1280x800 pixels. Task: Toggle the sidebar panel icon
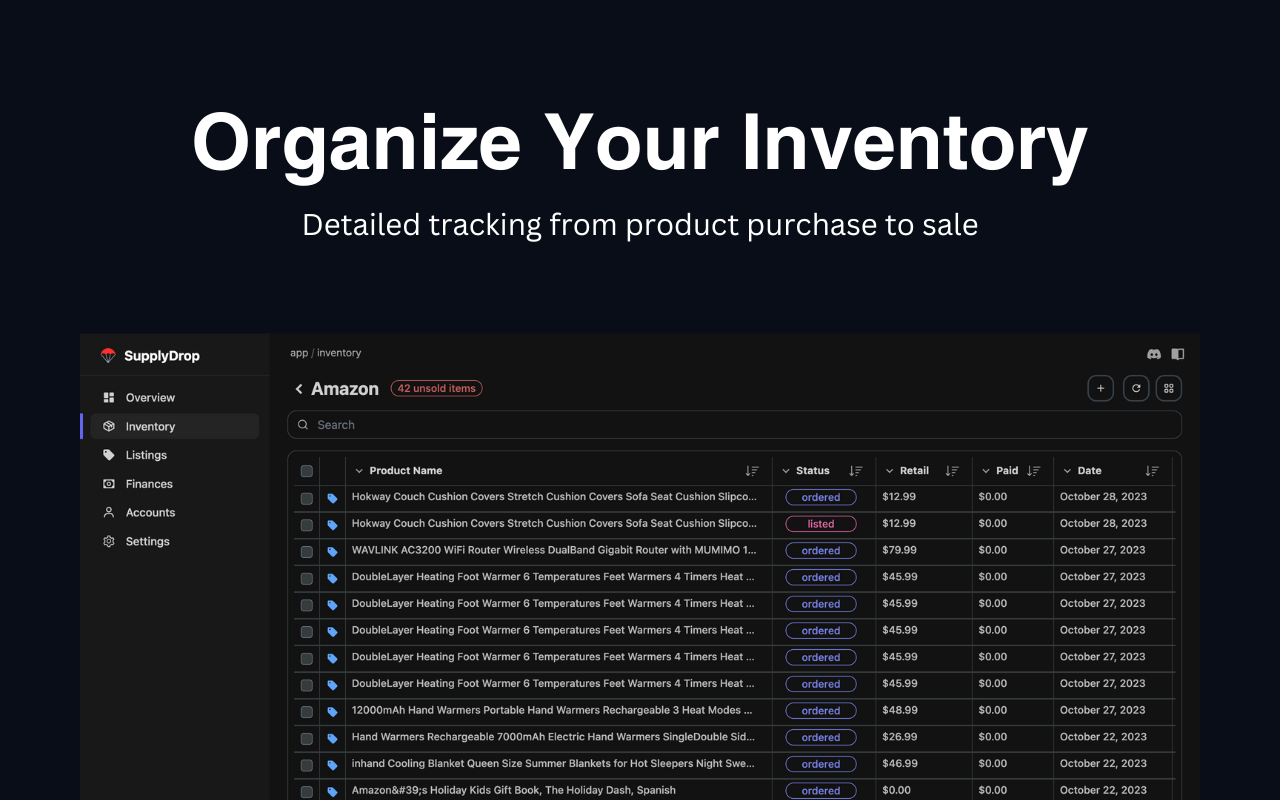click(1178, 354)
